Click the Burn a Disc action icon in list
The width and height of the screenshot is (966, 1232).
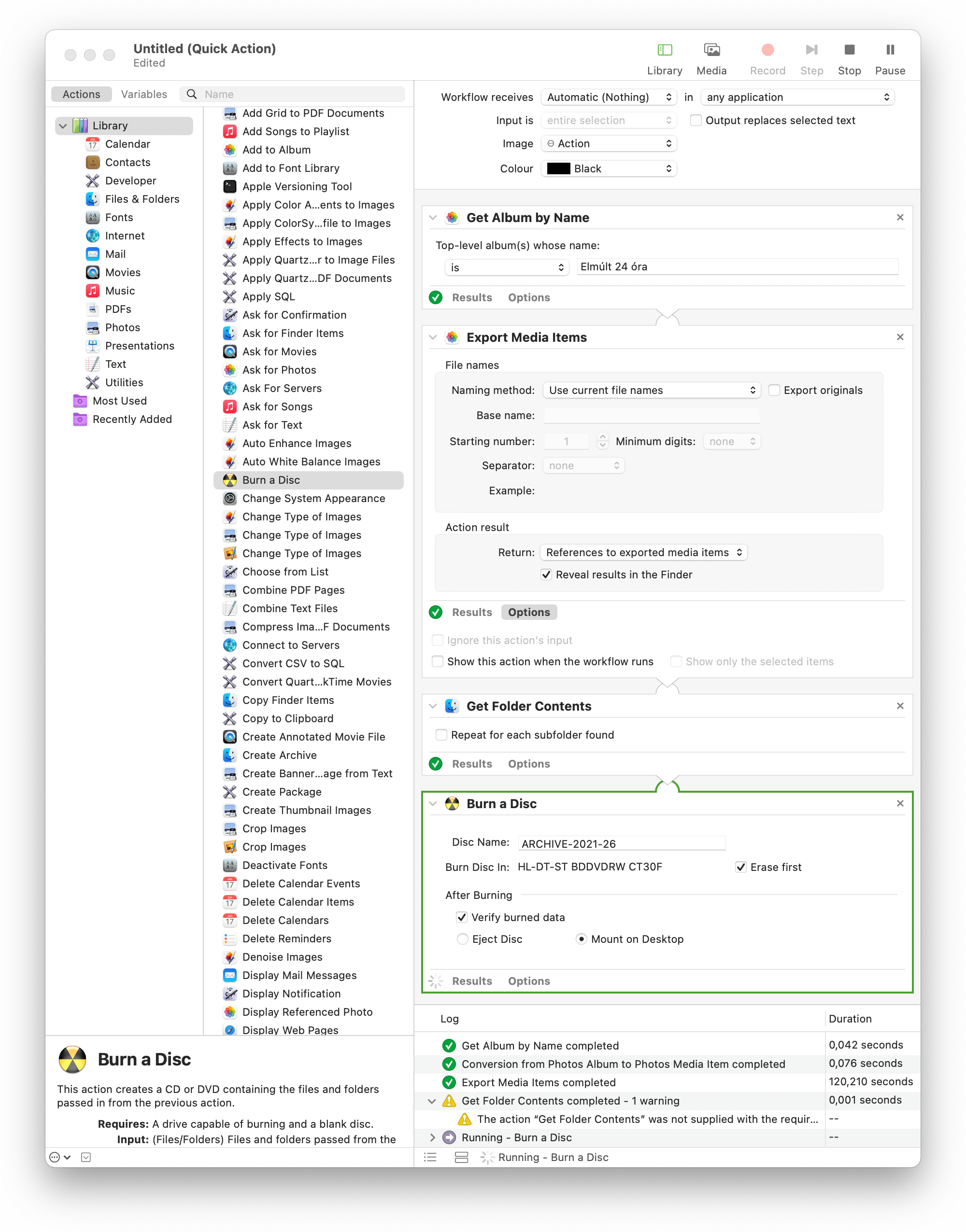click(x=229, y=480)
